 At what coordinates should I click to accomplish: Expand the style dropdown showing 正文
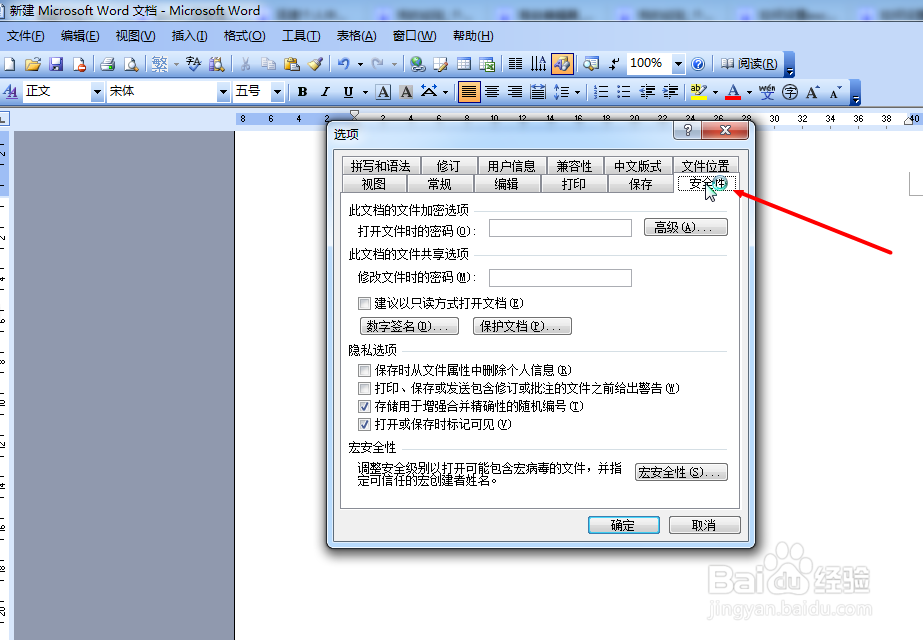(97, 92)
